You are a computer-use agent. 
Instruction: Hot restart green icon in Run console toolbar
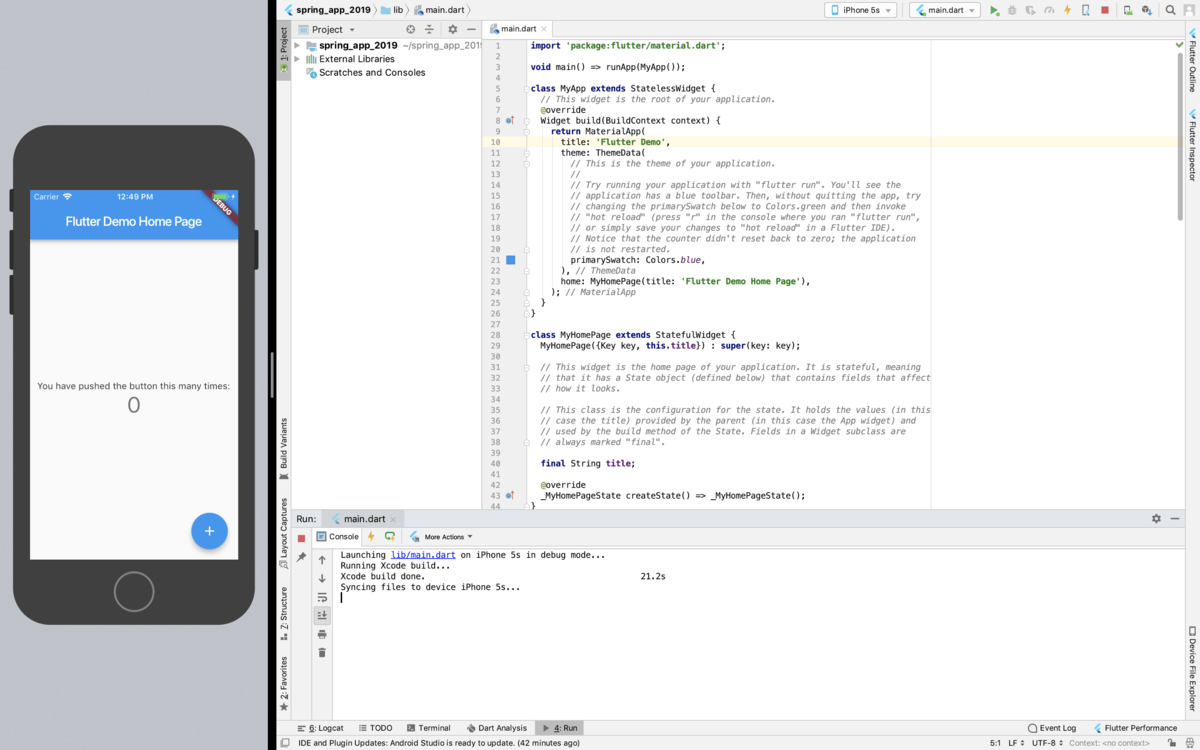389,537
